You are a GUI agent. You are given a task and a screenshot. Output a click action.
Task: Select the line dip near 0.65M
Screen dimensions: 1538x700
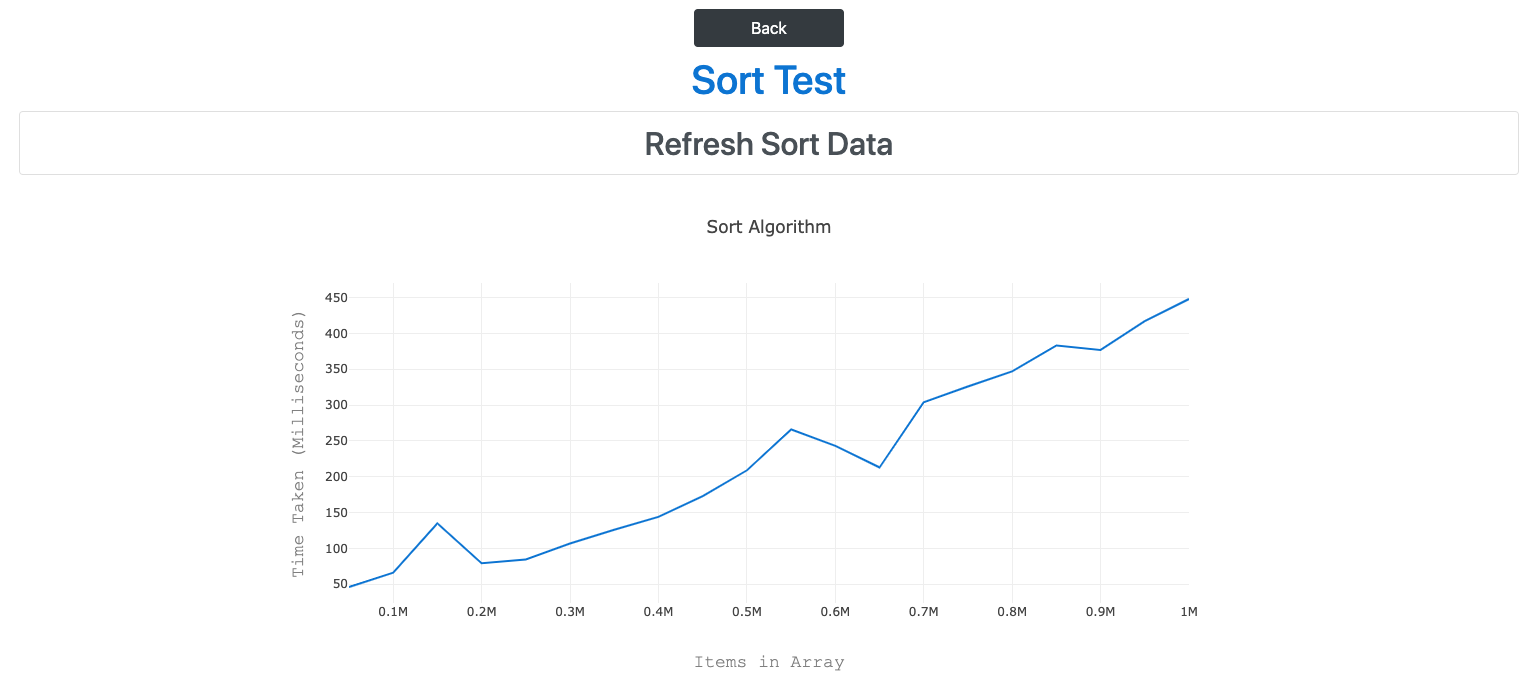[879, 467]
